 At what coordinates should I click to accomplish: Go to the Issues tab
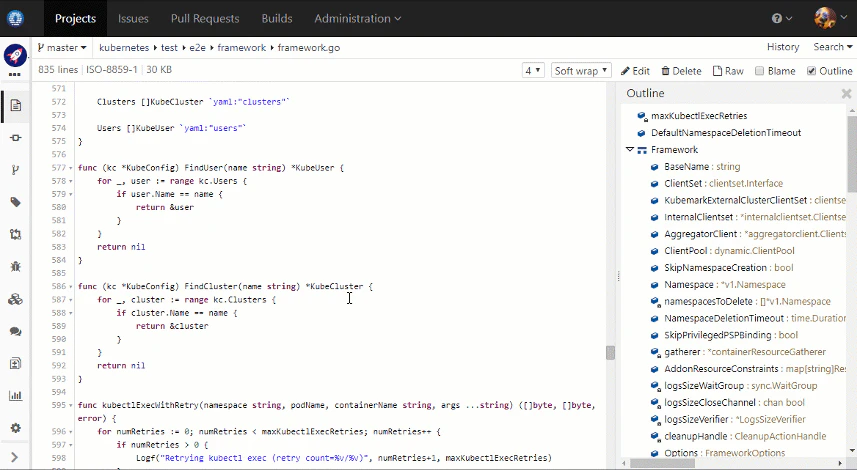133,19
